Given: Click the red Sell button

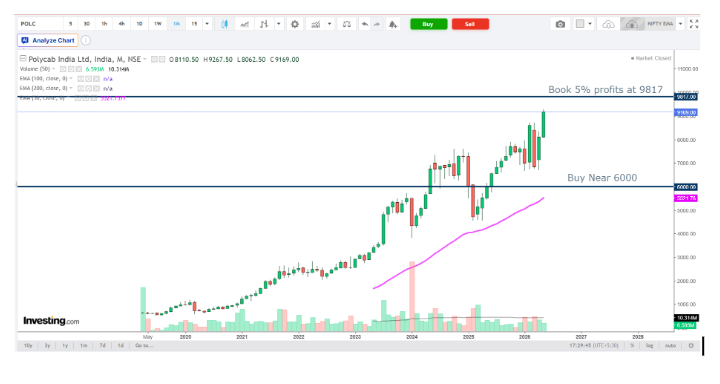Looking at the screenshot, I should pos(470,24).
